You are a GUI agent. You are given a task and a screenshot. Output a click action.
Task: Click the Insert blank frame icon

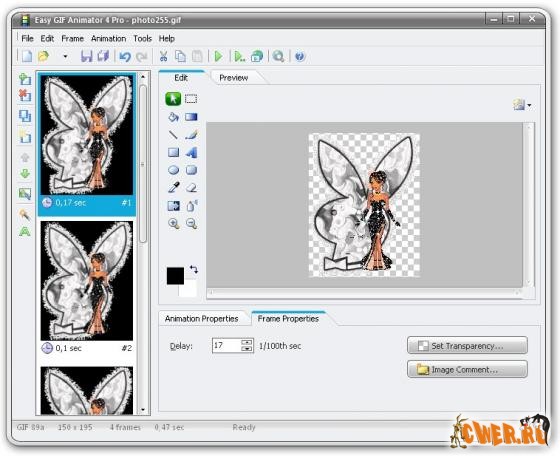[x=25, y=137]
